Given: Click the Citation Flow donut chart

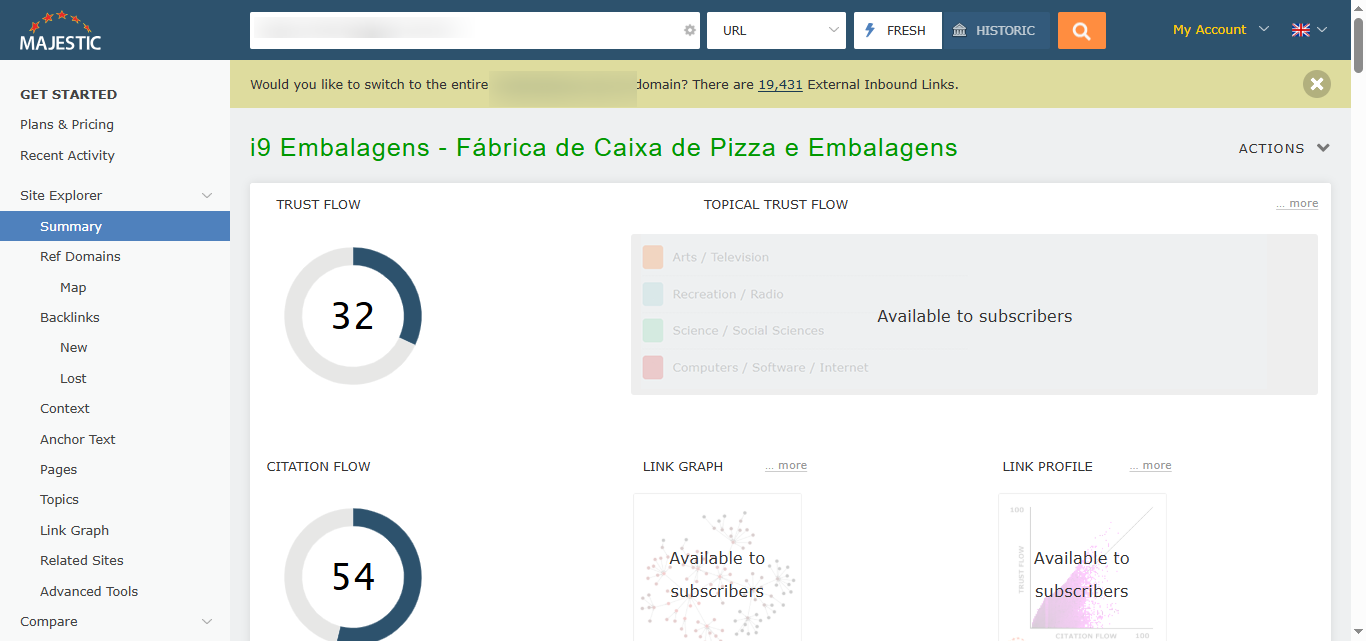Looking at the screenshot, I should click(x=353, y=575).
